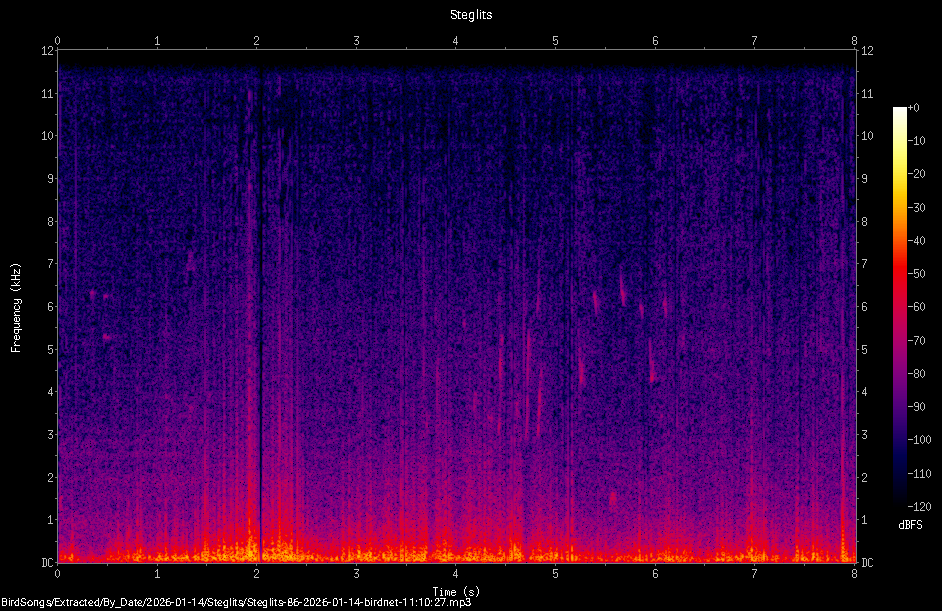942x611 pixels.
Task: Click the dBFS color scale bar
Action: [x=899, y=306]
